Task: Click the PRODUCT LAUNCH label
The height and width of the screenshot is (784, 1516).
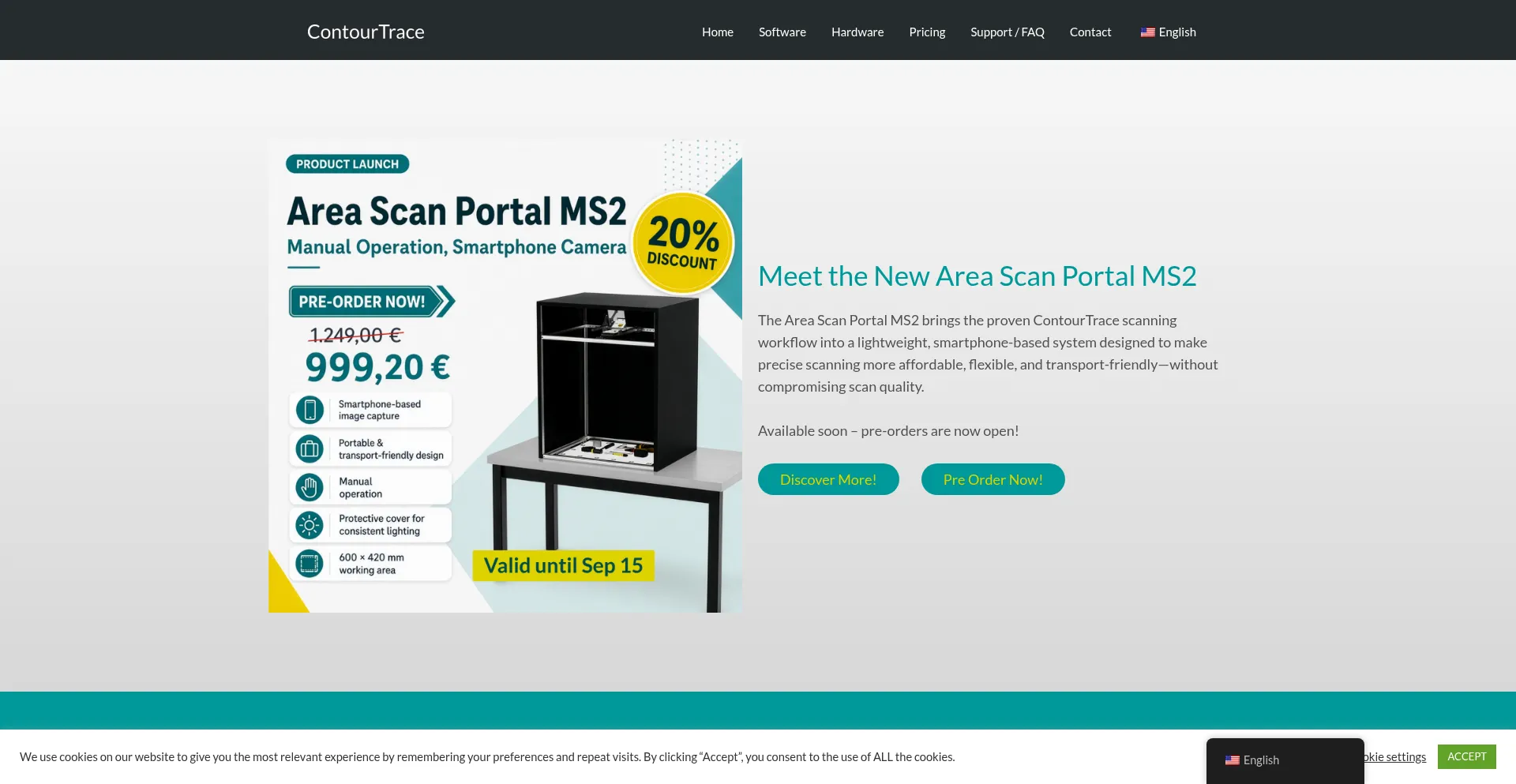Action: [x=347, y=164]
